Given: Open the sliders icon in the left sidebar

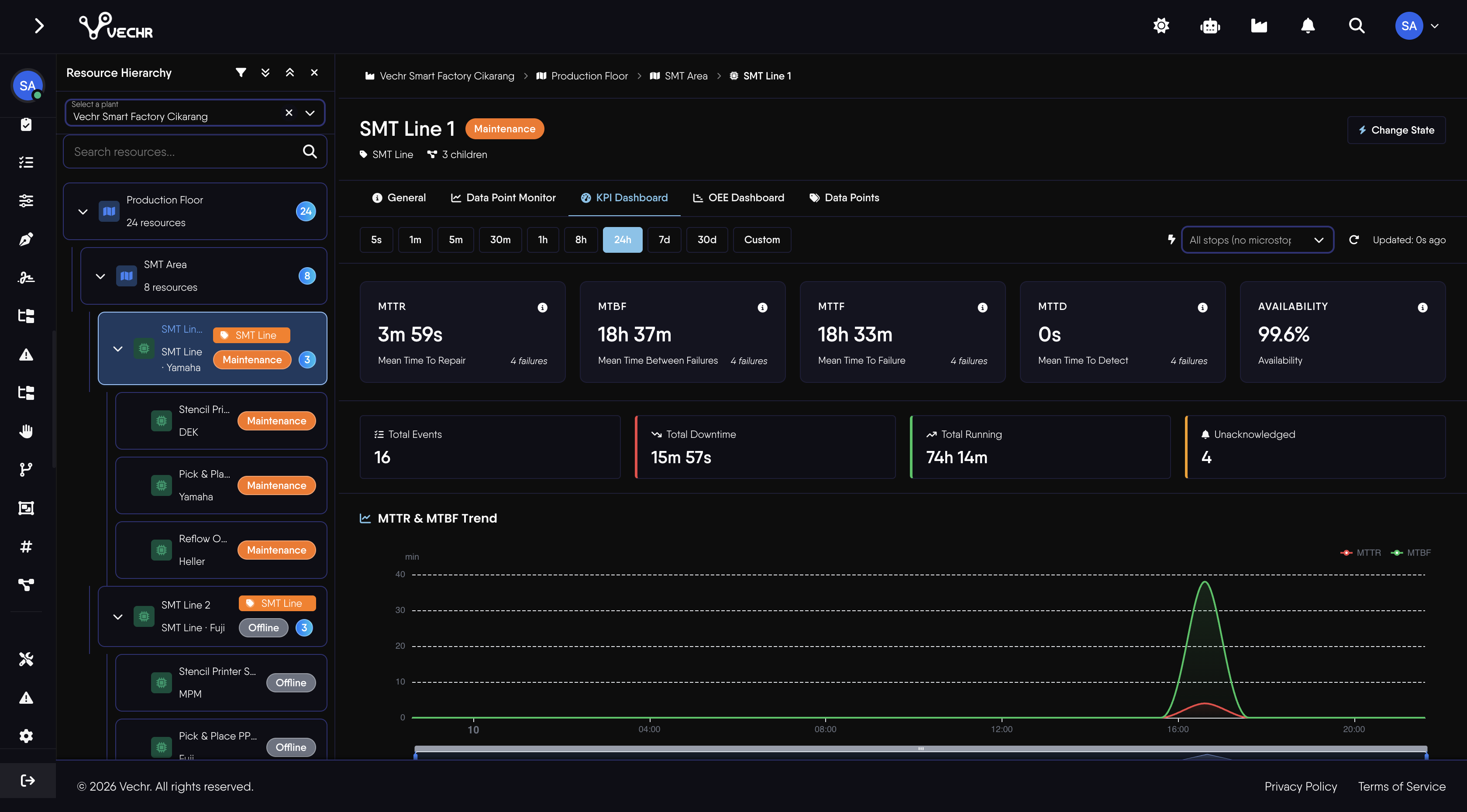Looking at the screenshot, I should [x=26, y=200].
